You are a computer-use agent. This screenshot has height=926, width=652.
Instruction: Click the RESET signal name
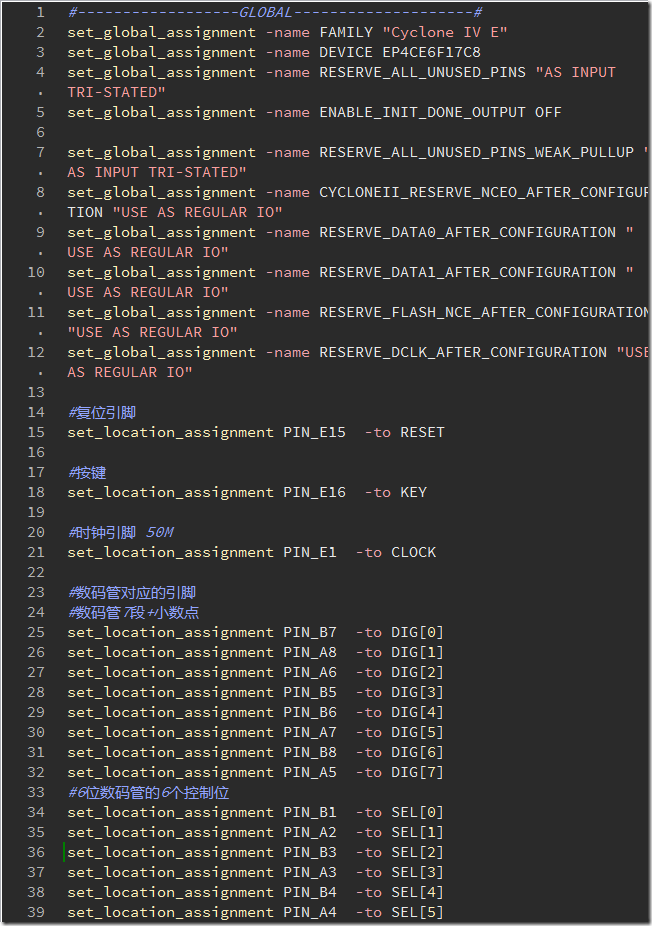(x=422, y=433)
